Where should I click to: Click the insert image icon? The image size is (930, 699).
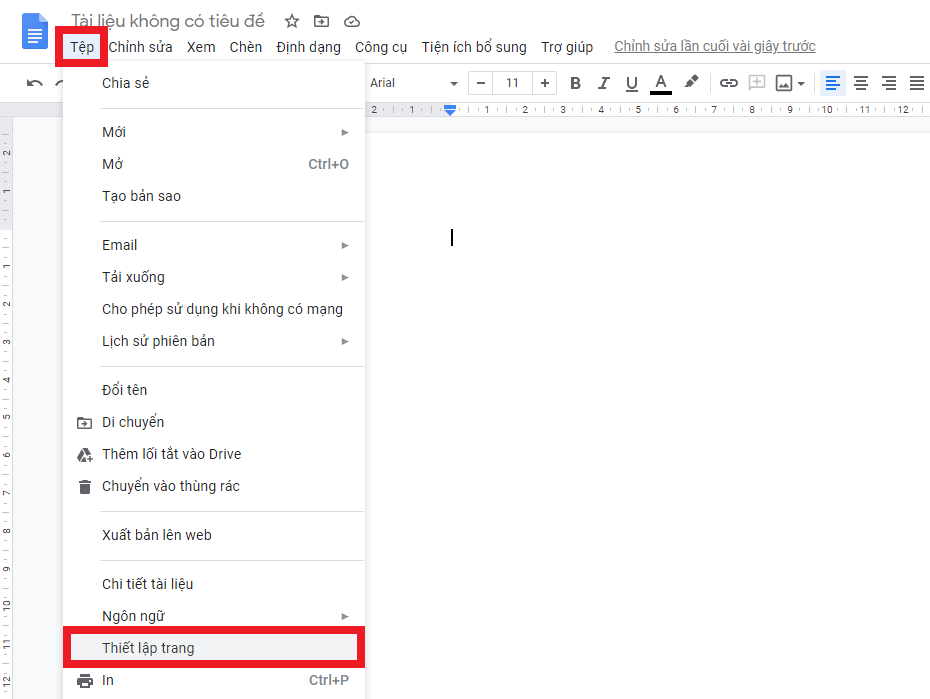784,83
